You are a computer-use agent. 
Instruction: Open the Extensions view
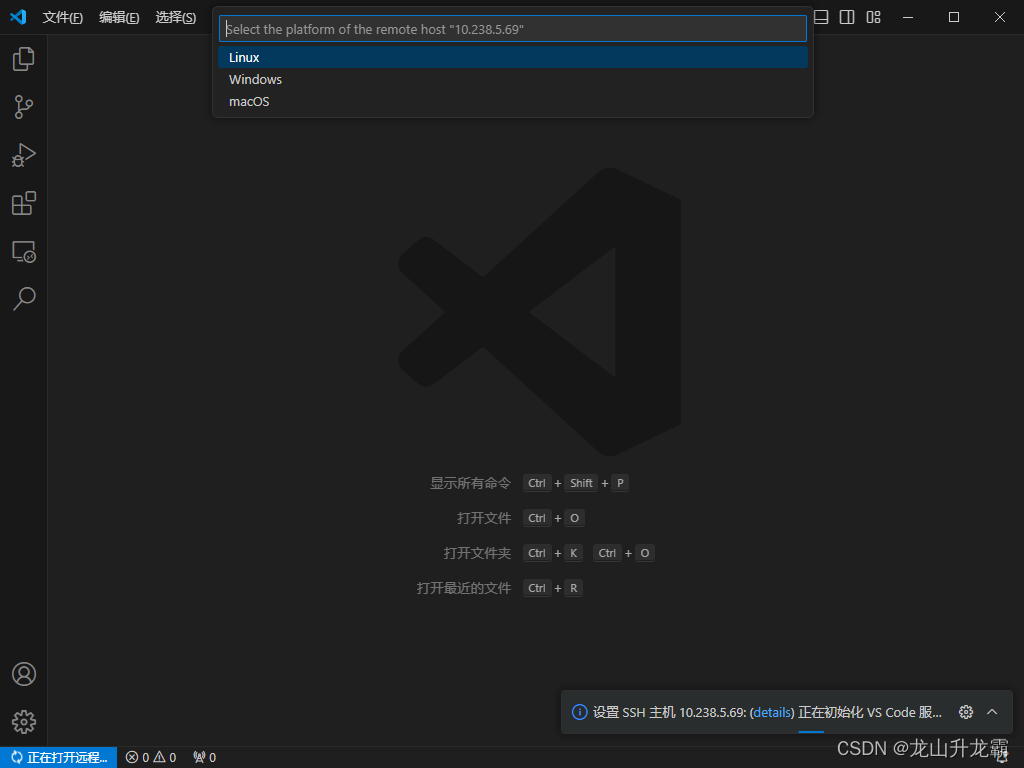(x=23, y=203)
